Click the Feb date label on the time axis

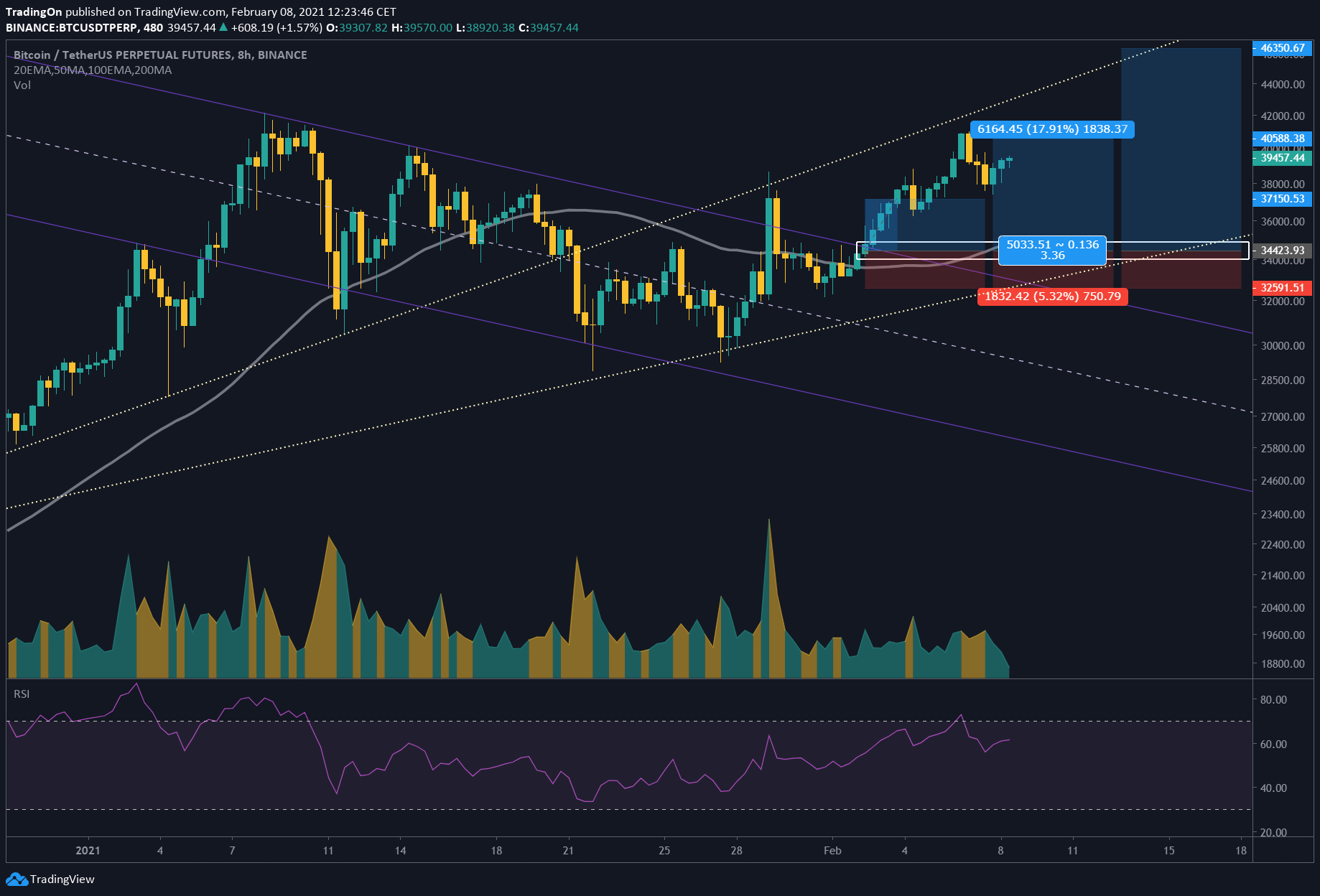(832, 851)
